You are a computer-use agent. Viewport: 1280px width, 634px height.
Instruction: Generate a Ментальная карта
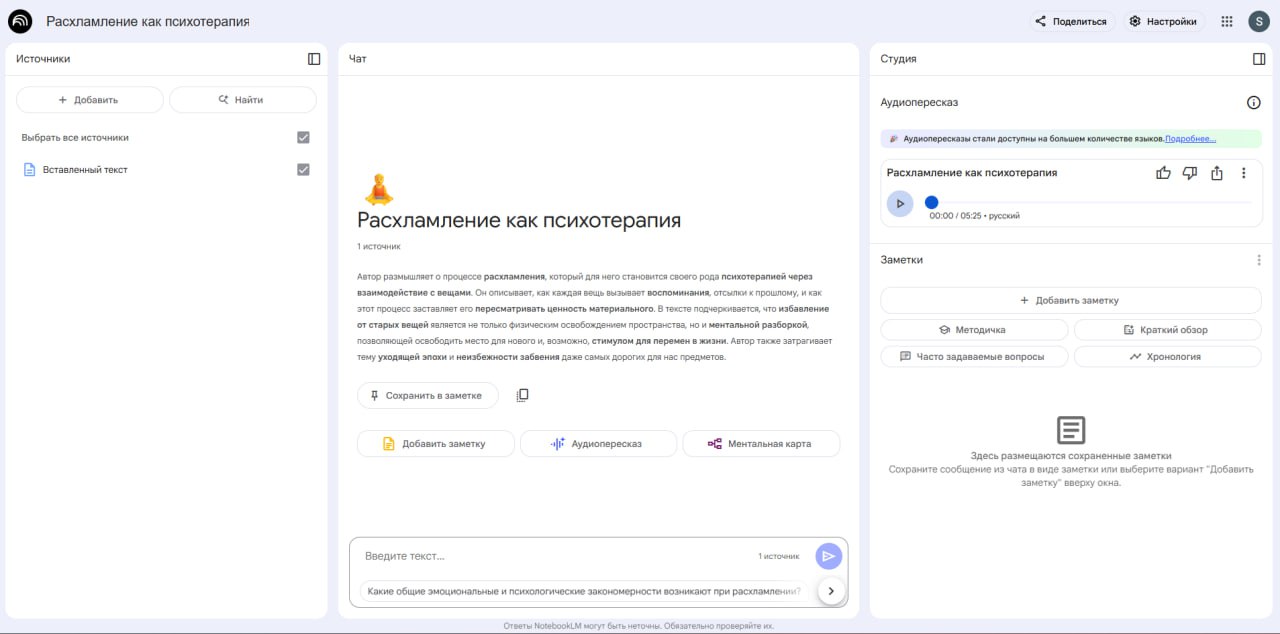(x=761, y=443)
